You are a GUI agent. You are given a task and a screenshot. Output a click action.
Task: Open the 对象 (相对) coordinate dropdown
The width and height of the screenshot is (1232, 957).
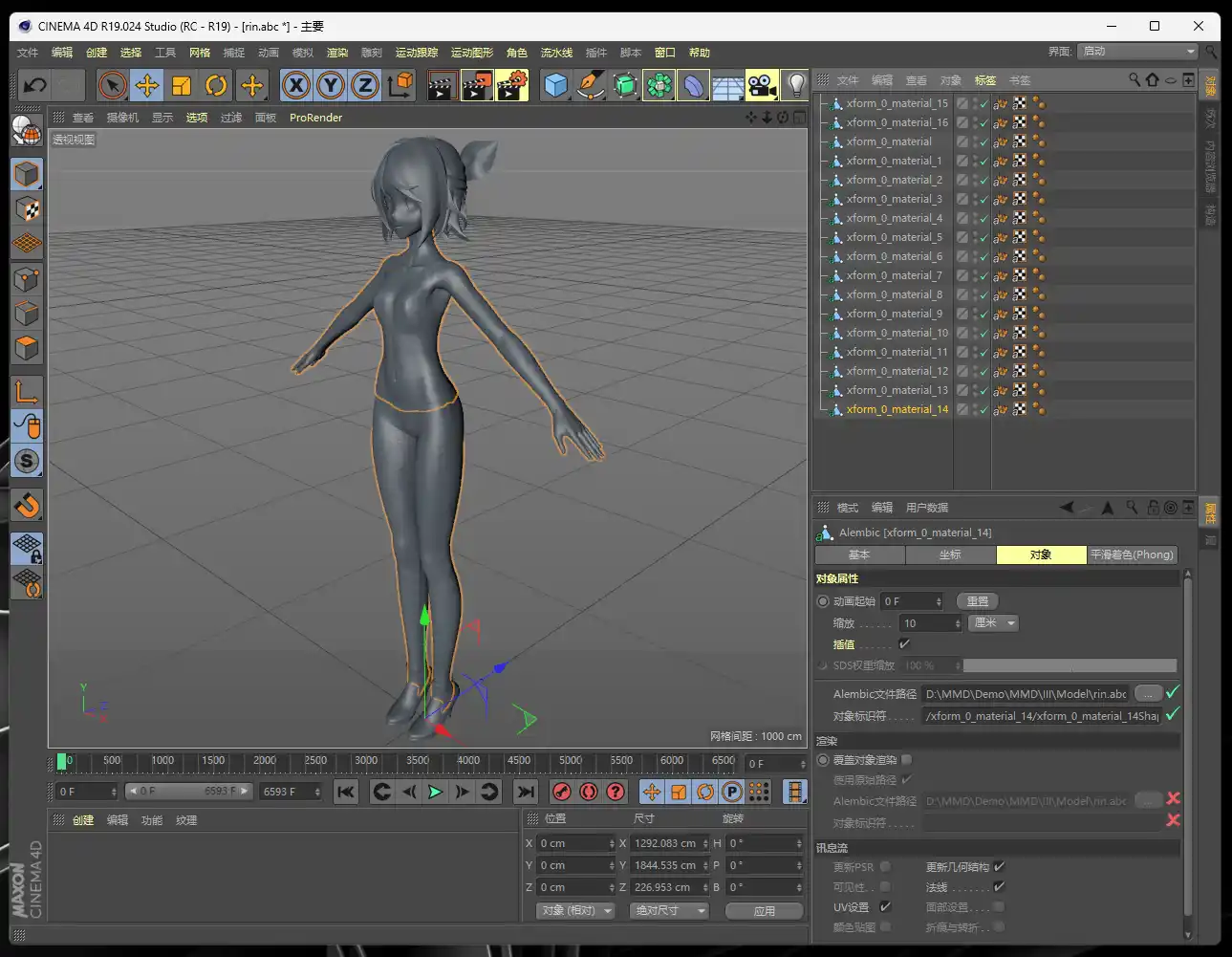pos(575,910)
